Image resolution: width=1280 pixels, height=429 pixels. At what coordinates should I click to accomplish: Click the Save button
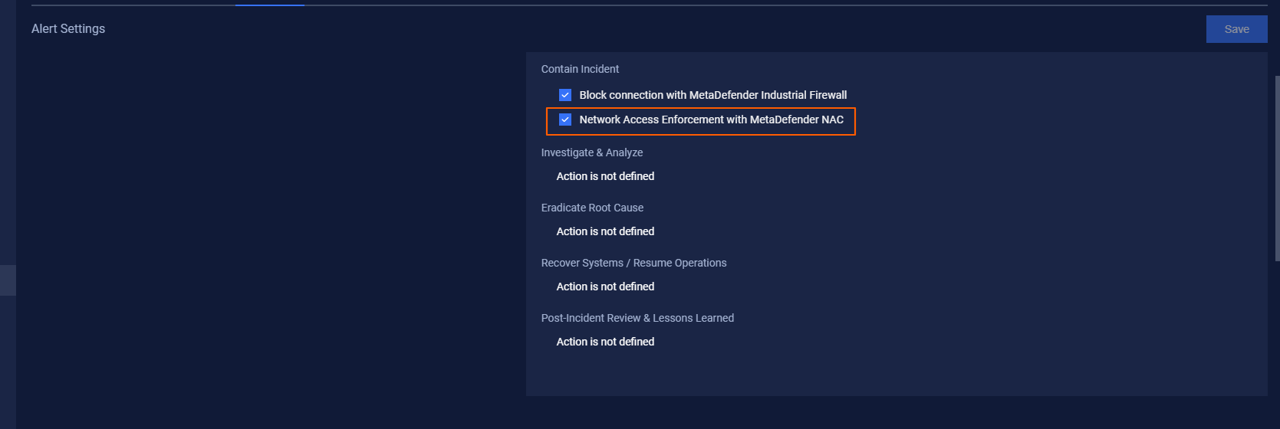1236,29
